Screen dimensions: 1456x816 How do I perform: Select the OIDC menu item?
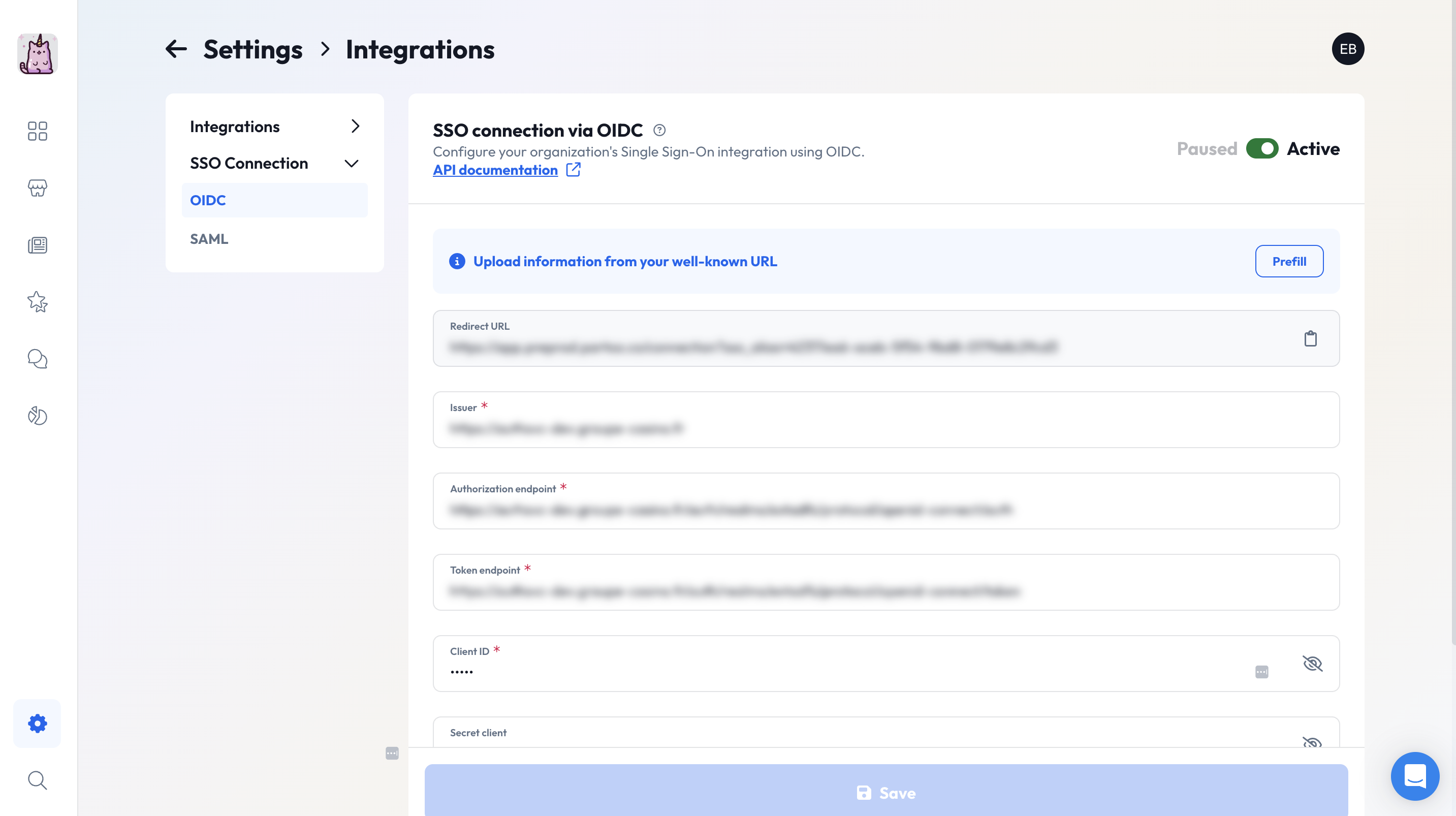point(274,200)
